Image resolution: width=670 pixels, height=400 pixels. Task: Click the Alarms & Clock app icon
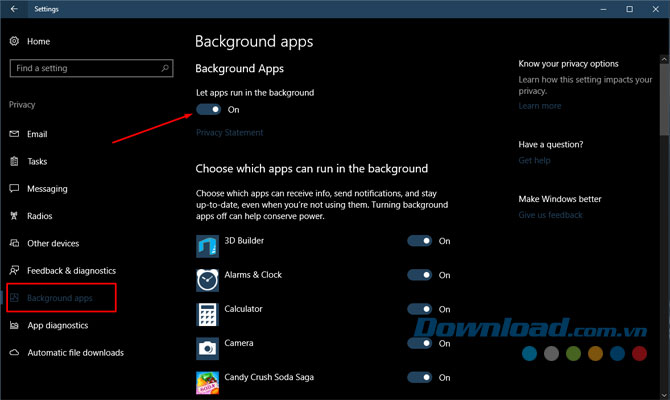click(x=207, y=280)
